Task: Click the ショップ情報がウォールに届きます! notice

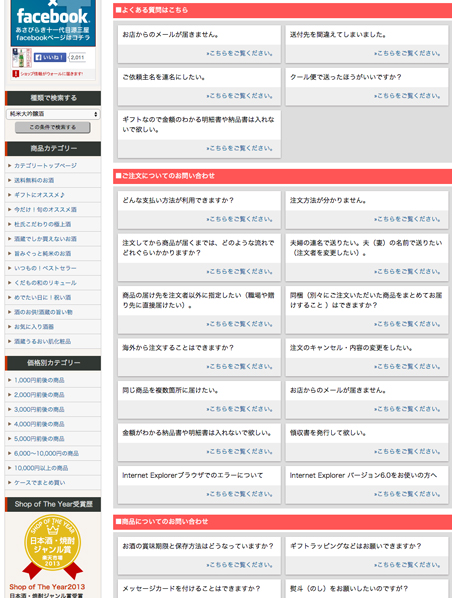Action: click(x=51, y=74)
